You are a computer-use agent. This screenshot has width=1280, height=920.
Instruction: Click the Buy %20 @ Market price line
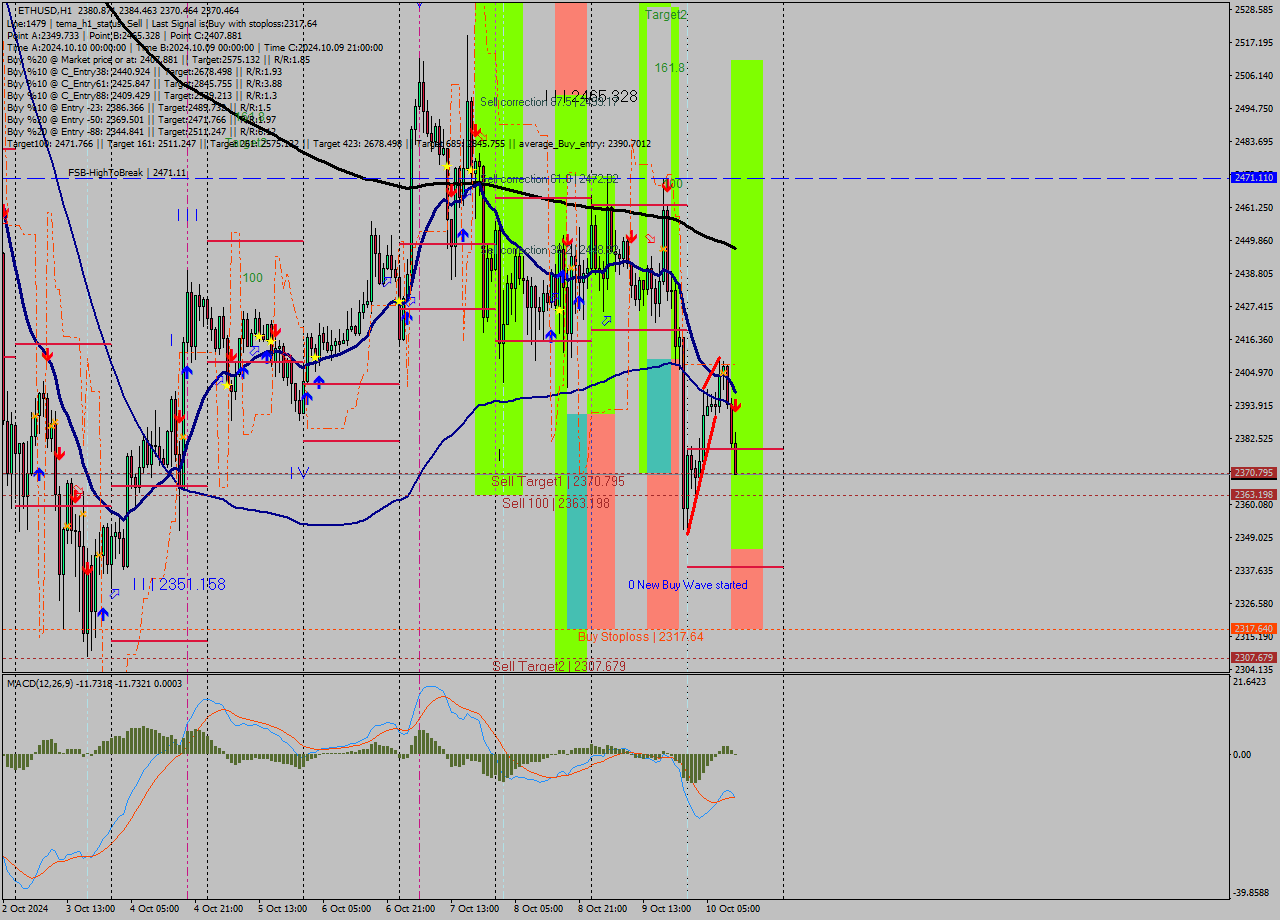[x=158, y=59]
